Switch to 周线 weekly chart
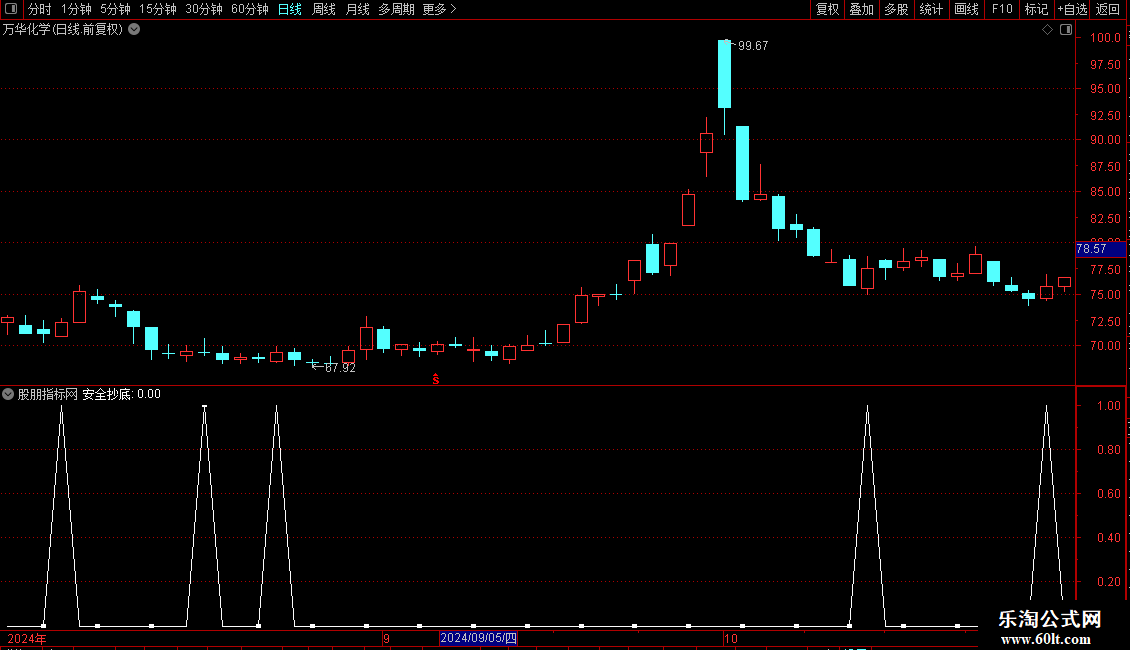Screen dimensions: 1130x650 [324, 9]
